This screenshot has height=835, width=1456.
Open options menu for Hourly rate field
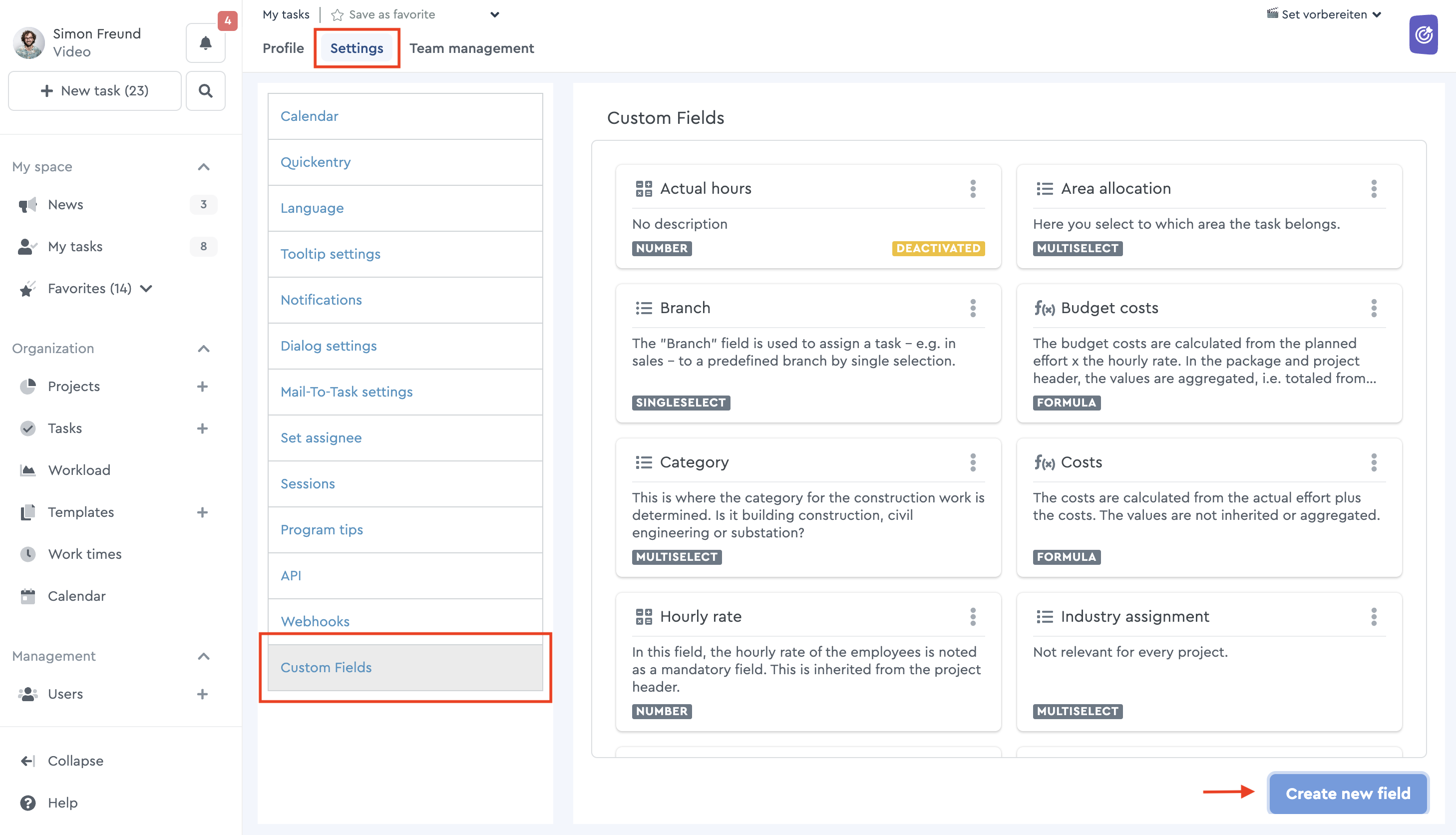pos(973,616)
